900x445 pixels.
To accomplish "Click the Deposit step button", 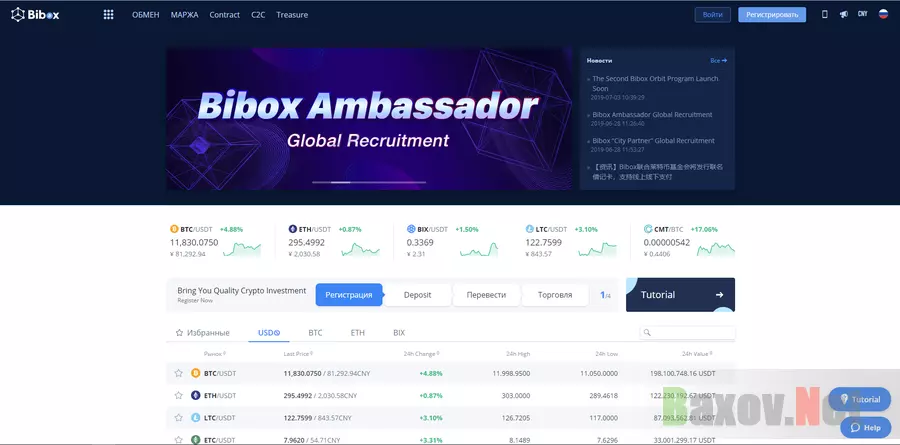I will coord(417,295).
